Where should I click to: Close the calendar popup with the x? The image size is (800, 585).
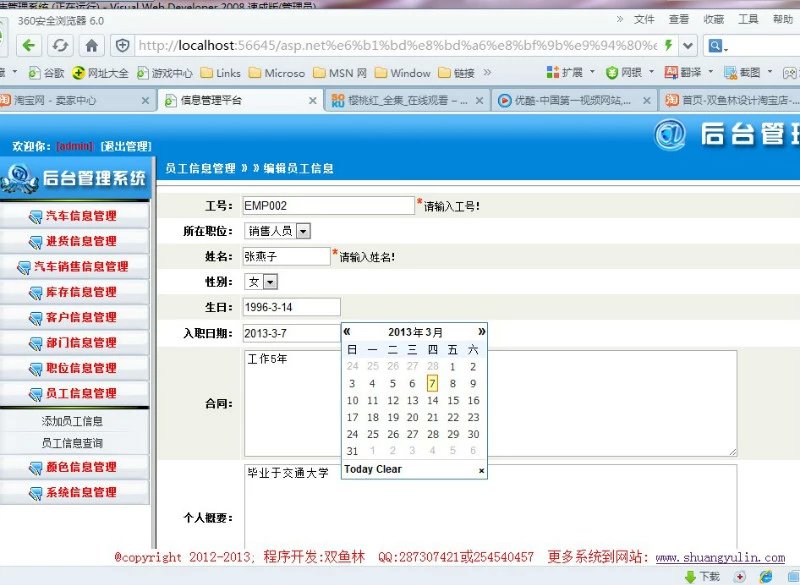pos(481,470)
